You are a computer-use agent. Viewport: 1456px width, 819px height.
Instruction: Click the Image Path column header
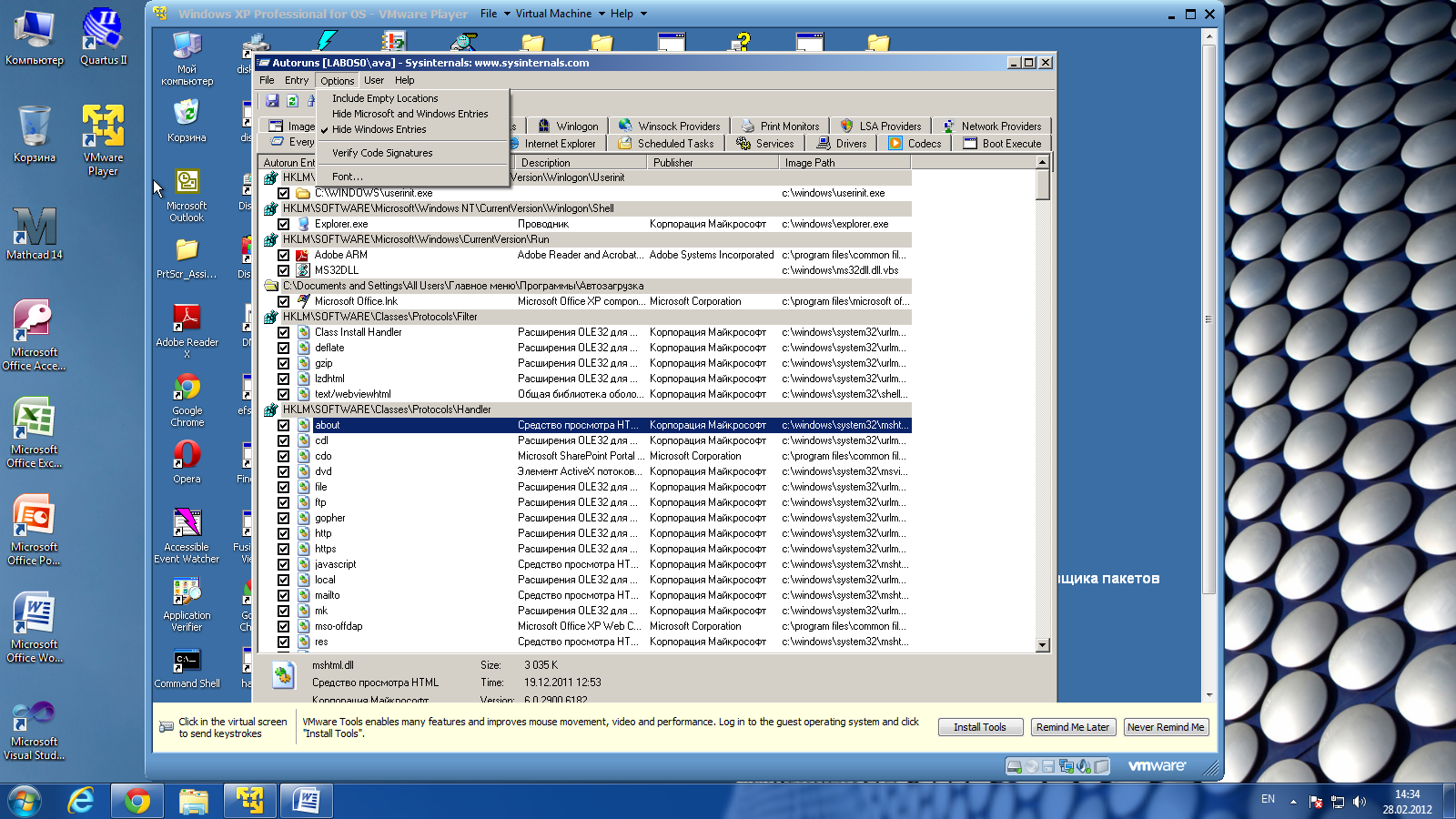[x=844, y=163]
